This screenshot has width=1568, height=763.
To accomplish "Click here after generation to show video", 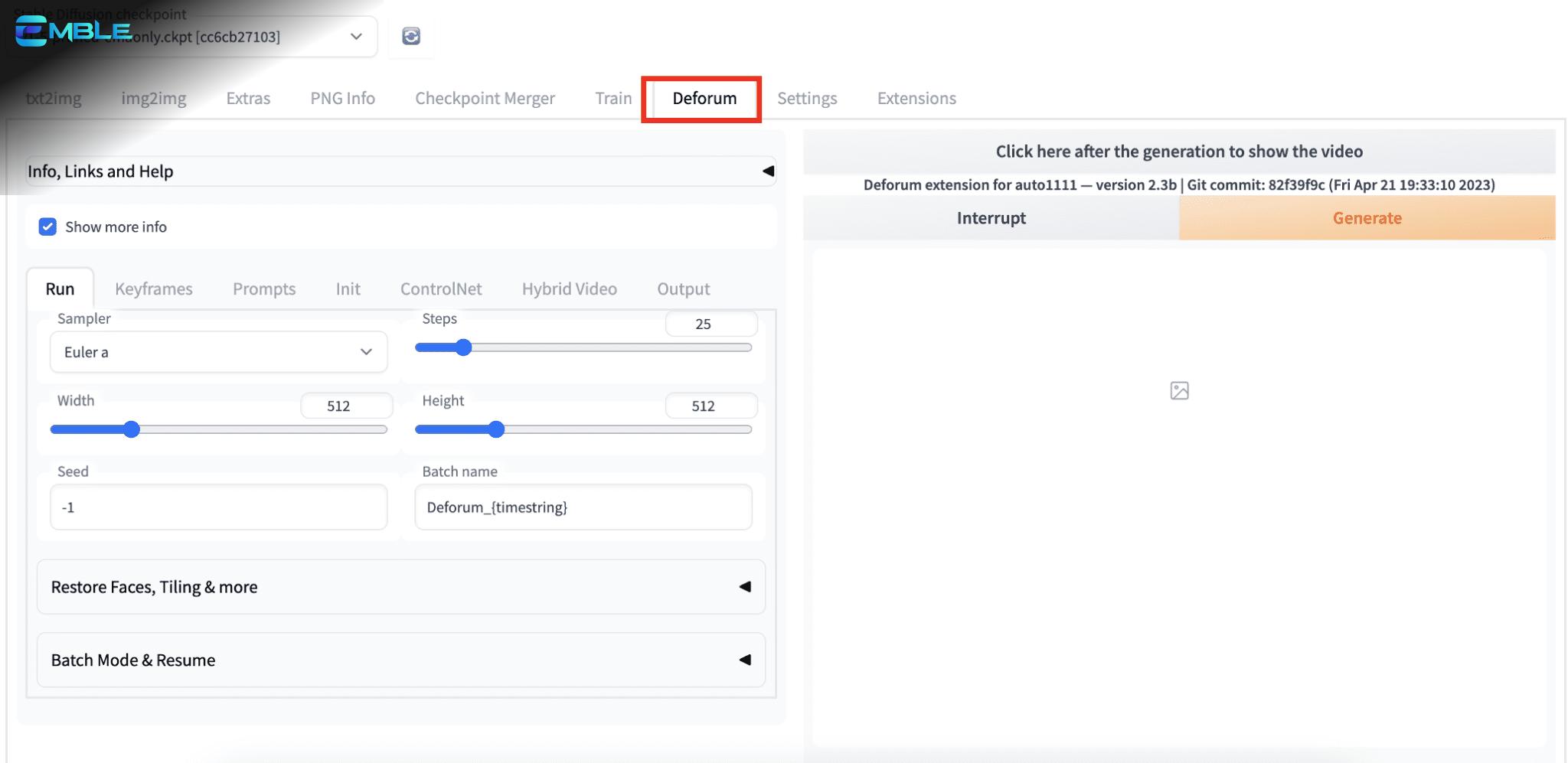I will [1179, 151].
